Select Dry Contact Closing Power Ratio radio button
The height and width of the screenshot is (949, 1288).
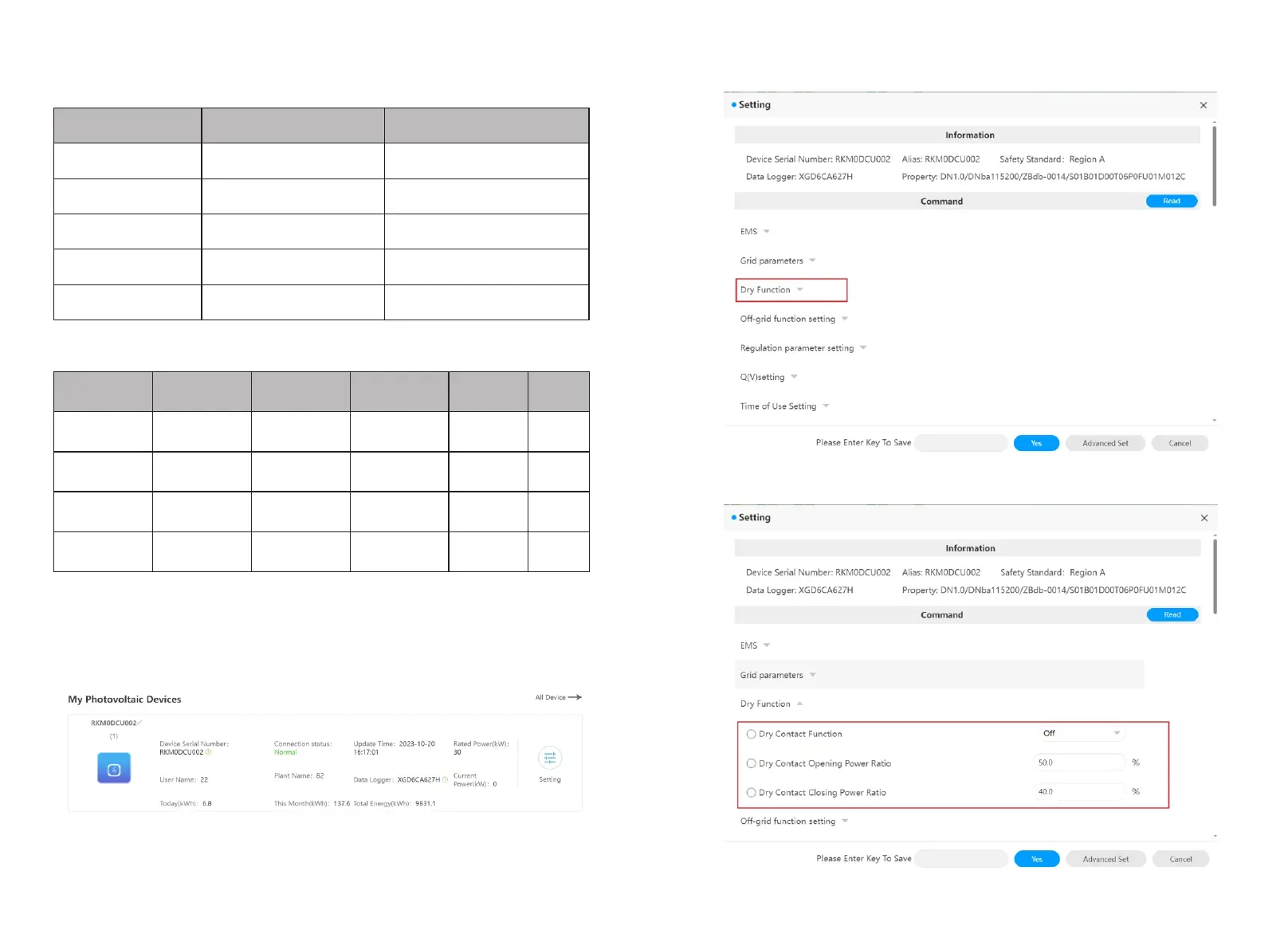[x=751, y=793]
